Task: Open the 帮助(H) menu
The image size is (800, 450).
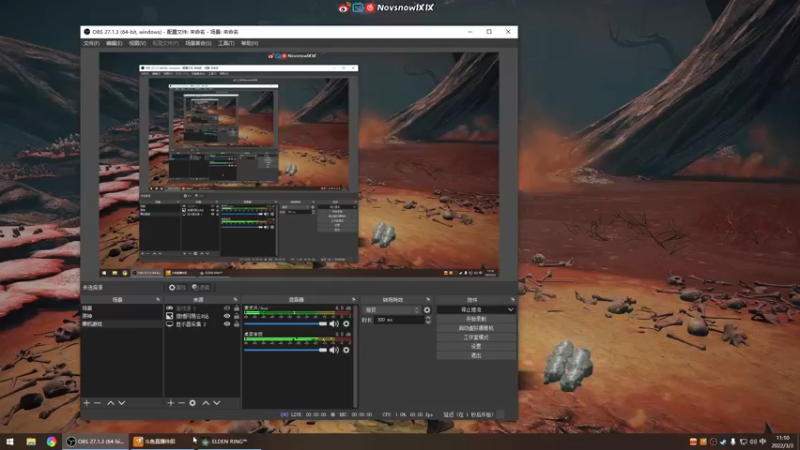Action: [249, 43]
